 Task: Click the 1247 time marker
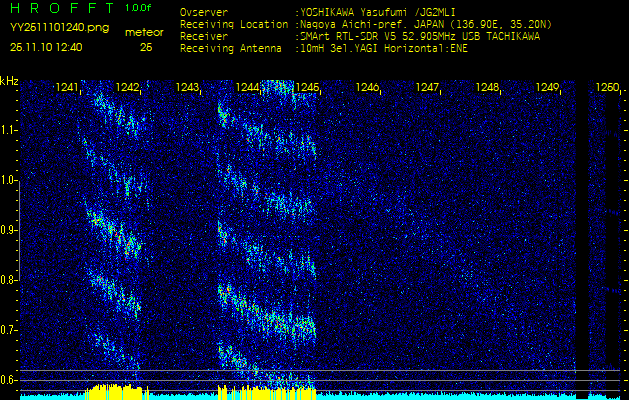[428, 87]
